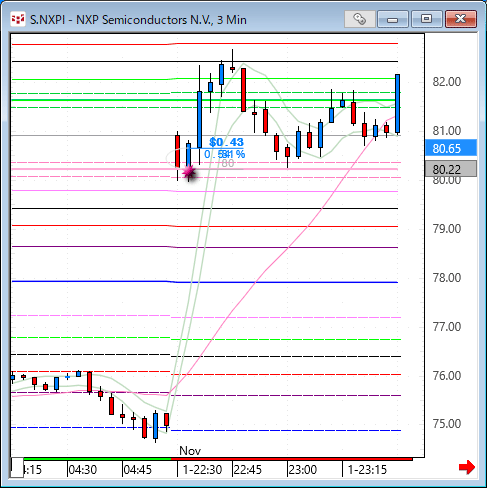
Task: Minimize the NXPI chart window
Action: (393, 19)
